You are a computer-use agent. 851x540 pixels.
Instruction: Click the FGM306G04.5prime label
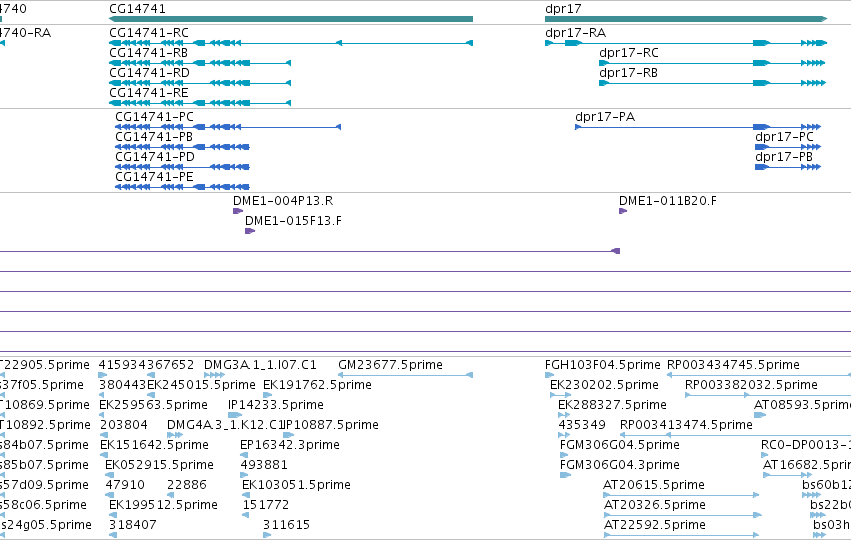(619, 445)
